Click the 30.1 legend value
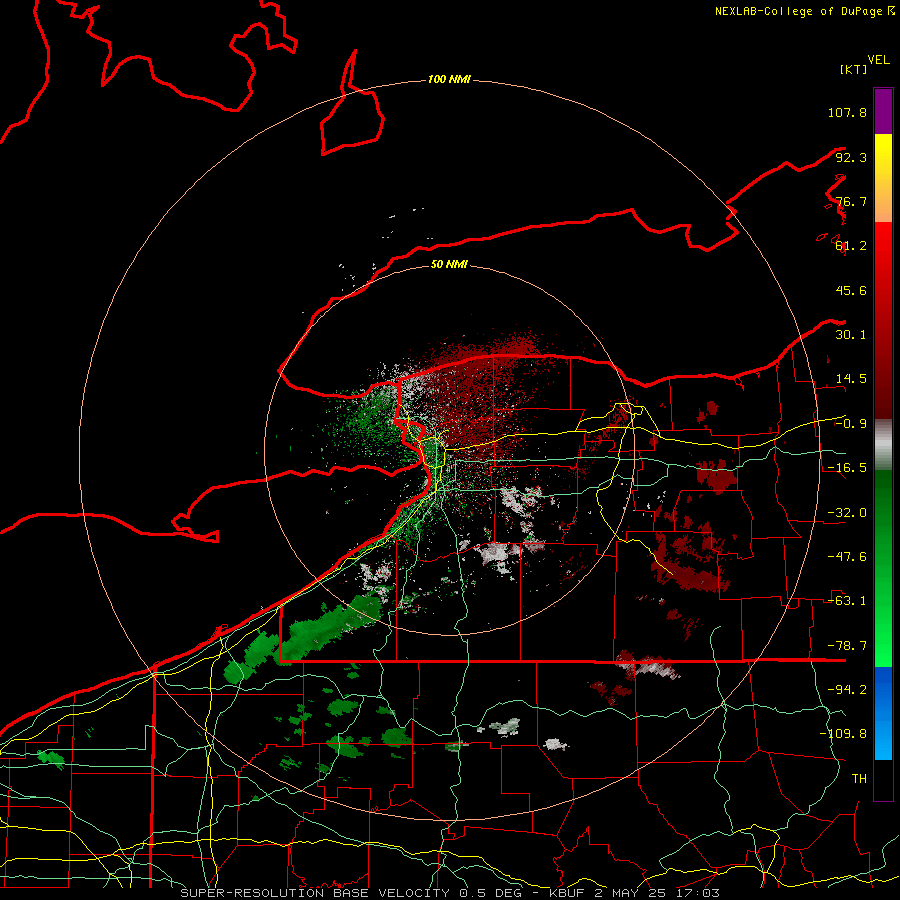This screenshot has height=900, width=900. click(851, 335)
